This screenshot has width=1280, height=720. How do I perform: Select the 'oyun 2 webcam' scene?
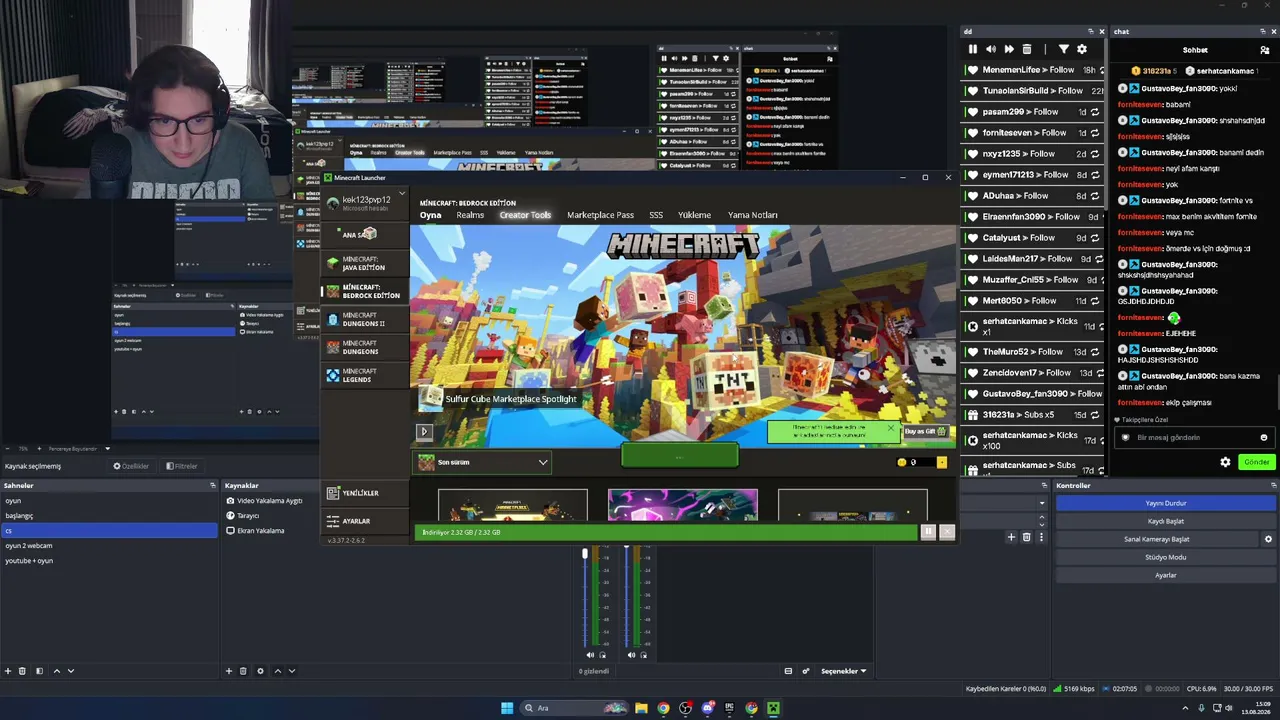[109, 546]
